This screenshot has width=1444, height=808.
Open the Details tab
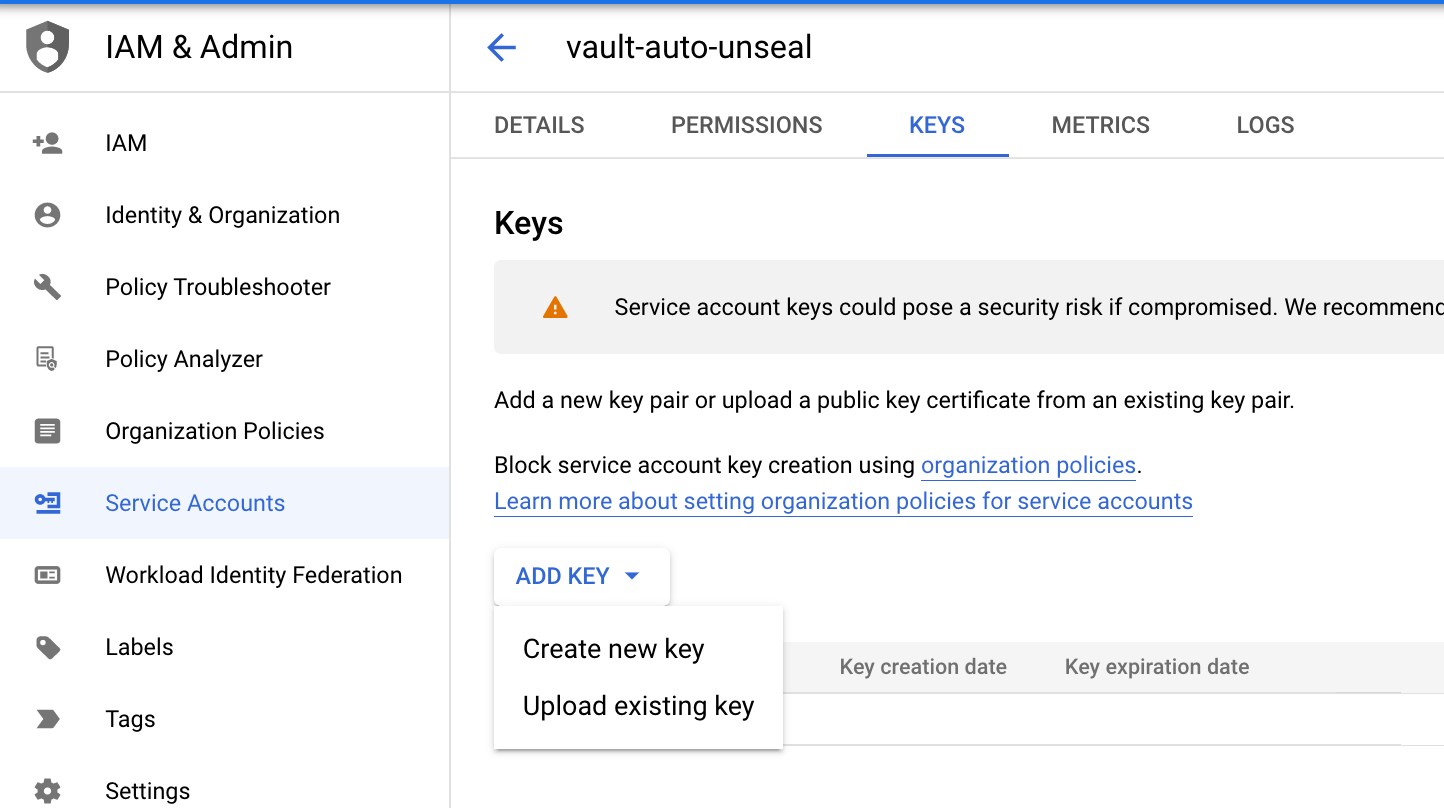point(539,125)
